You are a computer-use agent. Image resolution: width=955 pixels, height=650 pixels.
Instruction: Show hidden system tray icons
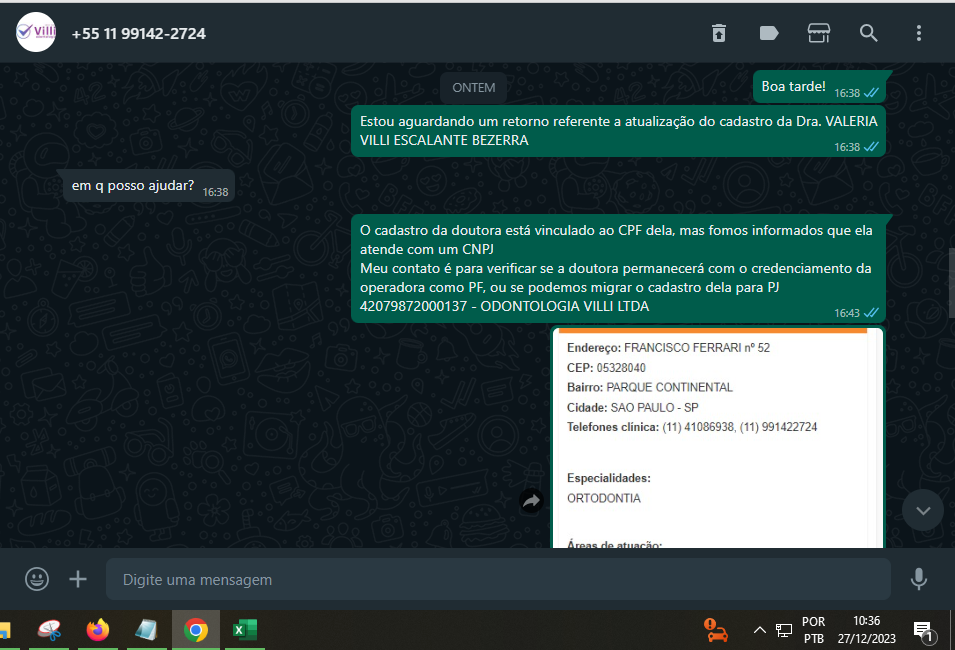759,630
